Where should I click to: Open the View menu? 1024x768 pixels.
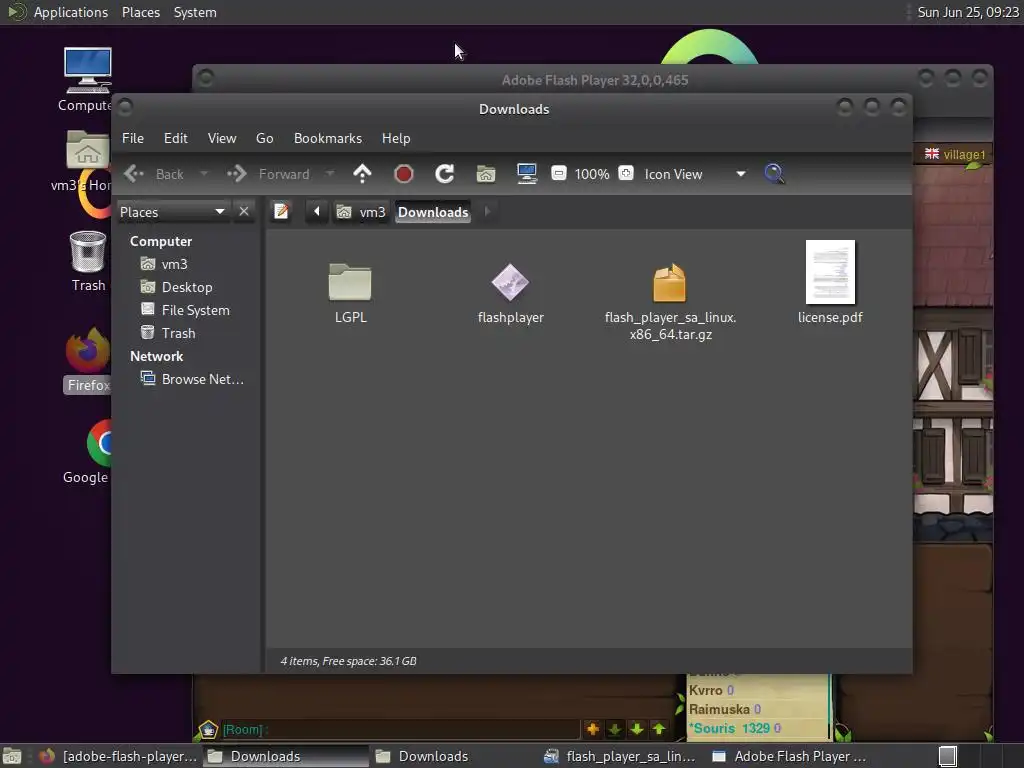point(222,138)
